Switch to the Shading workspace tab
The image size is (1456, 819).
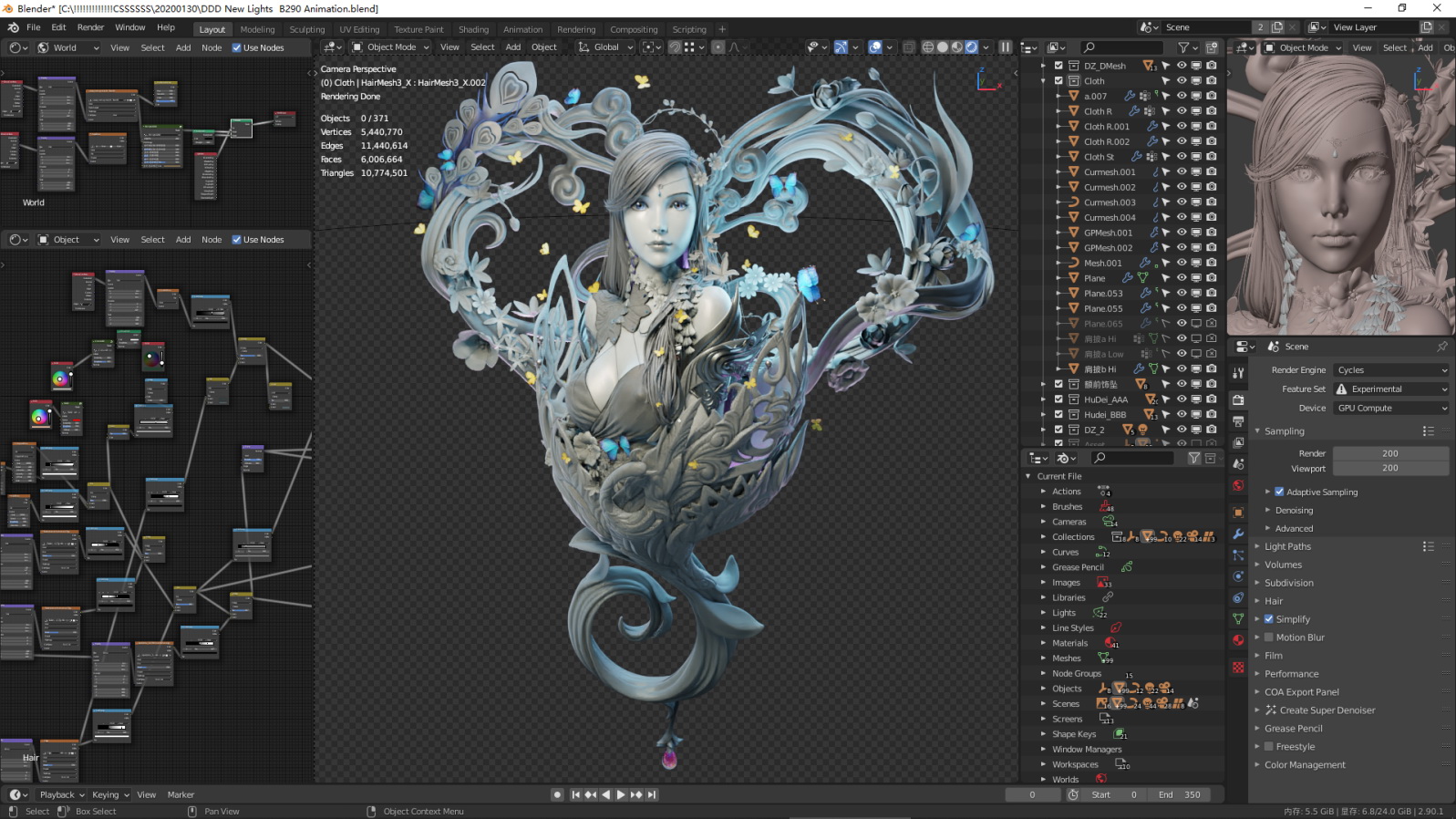tap(473, 29)
